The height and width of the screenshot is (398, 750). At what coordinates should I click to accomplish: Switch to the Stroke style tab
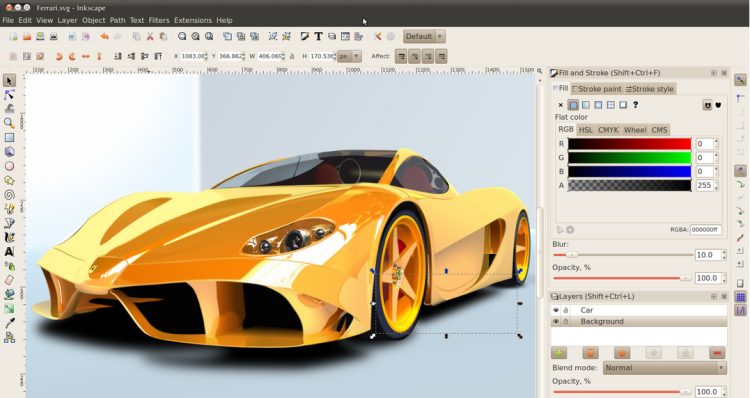tap(650, 89)
